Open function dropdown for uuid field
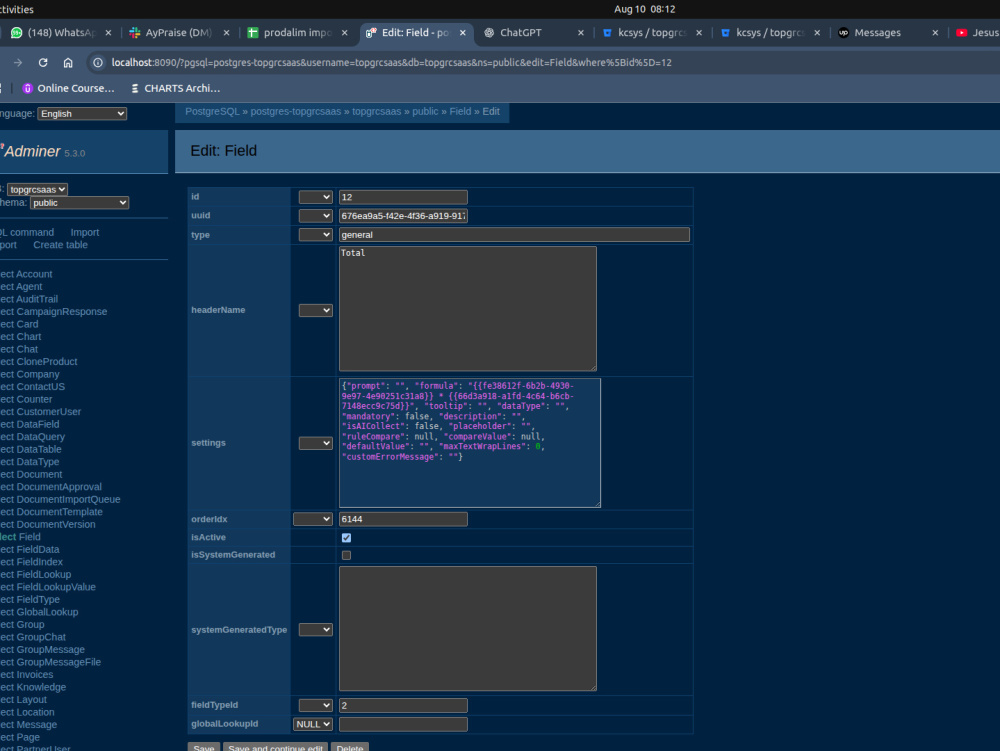Screen dimensions: 1000x751 click(316, 215)
